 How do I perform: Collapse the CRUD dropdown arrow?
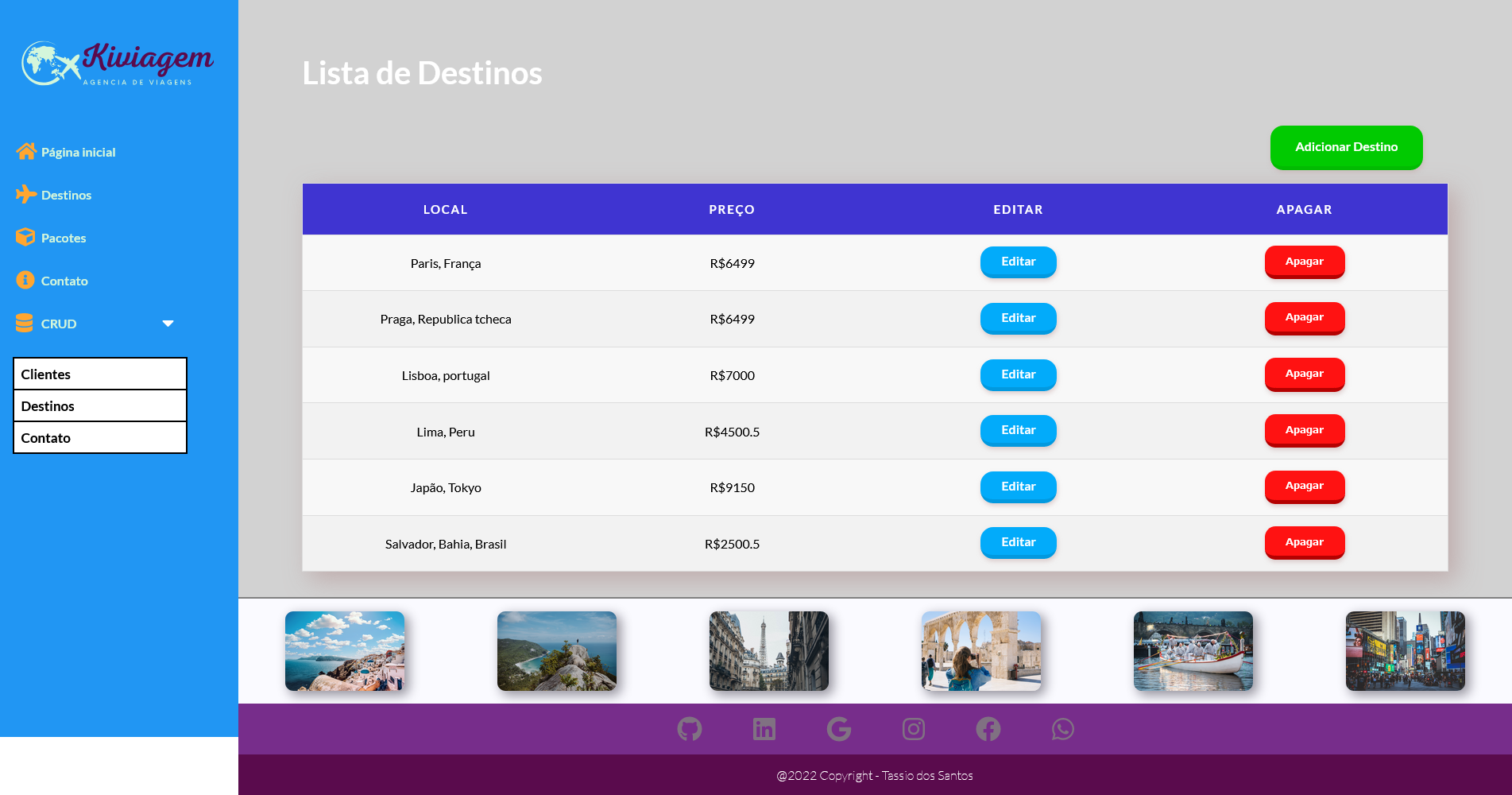click(168, 324)
